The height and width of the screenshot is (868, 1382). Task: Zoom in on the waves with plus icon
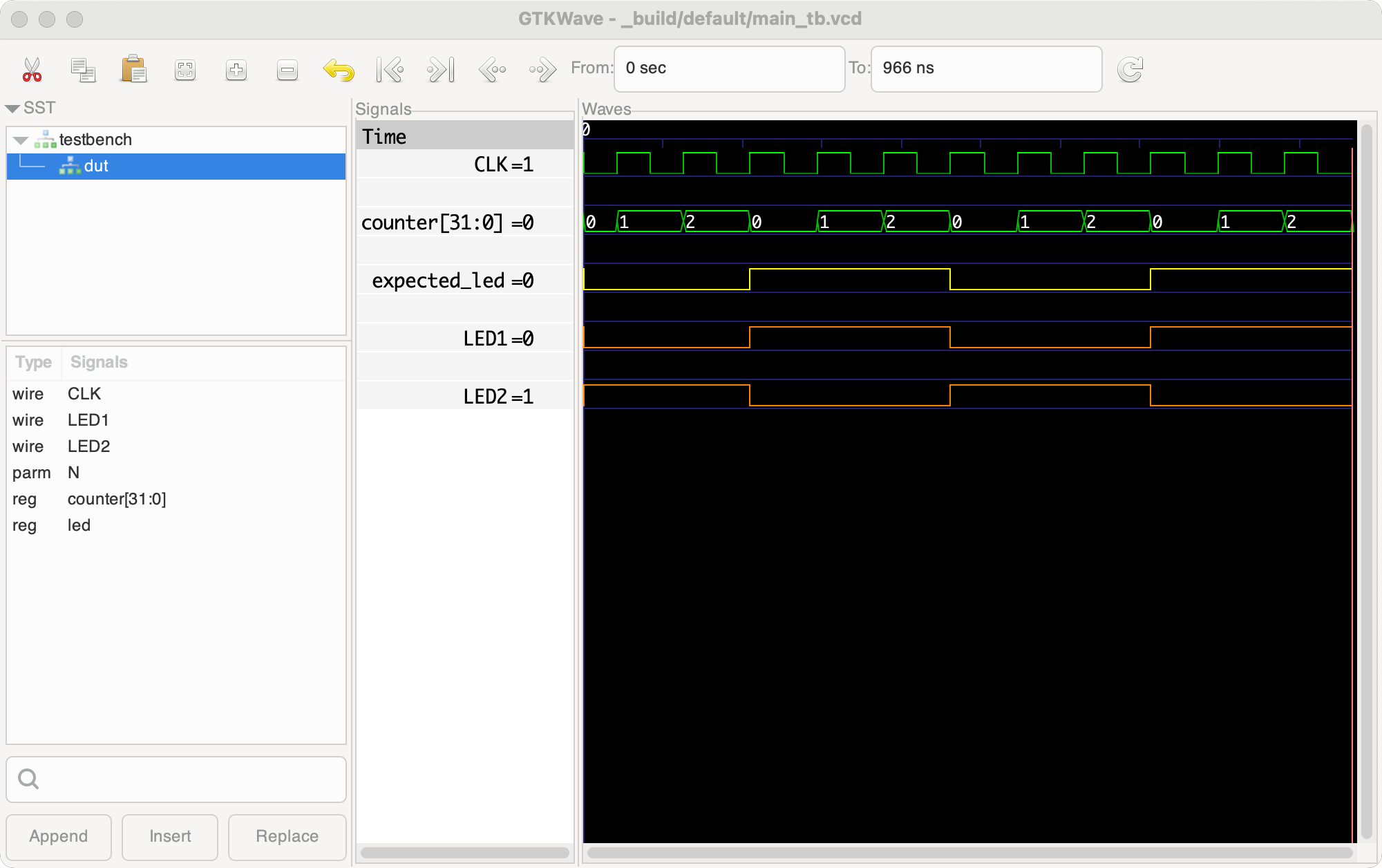point(236,69)
